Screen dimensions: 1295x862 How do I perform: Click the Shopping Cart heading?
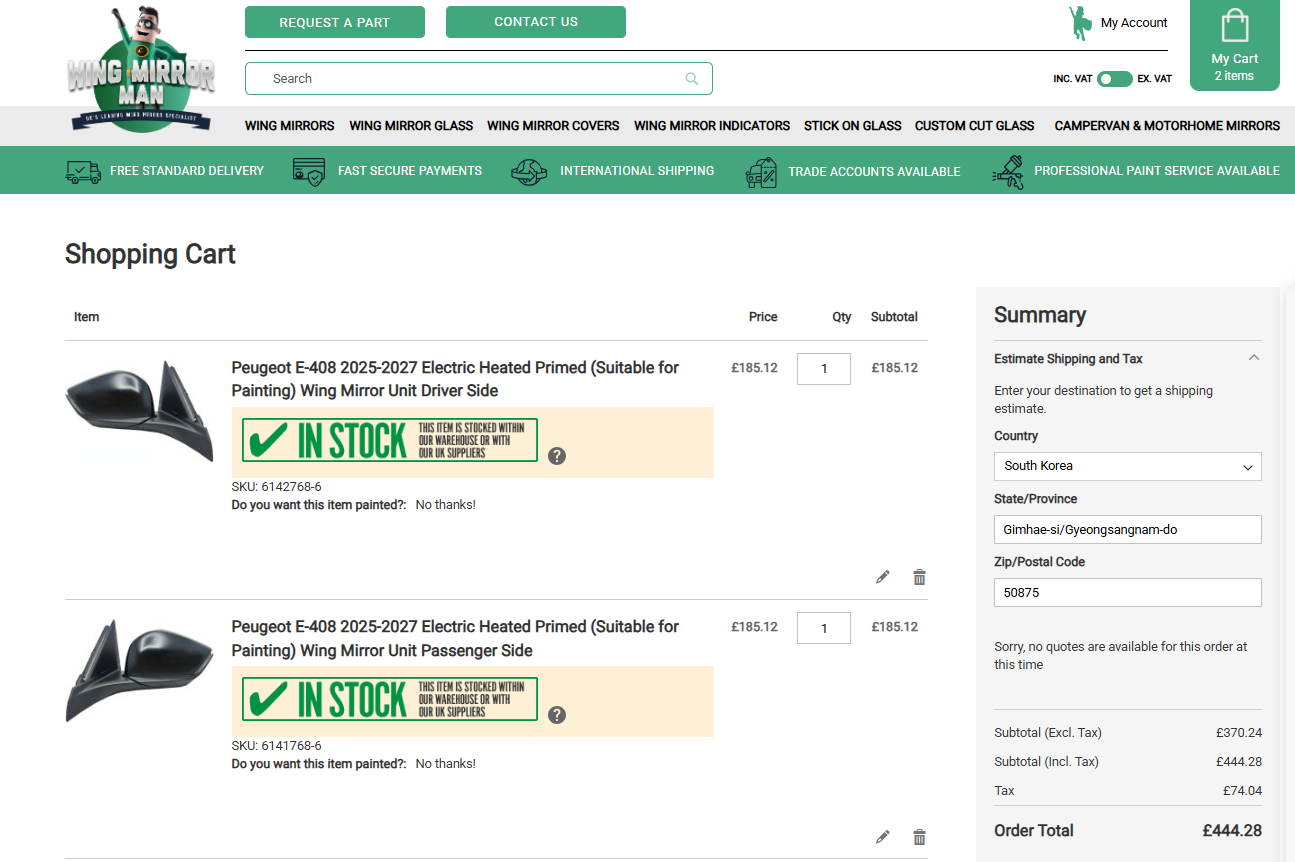click(150, 254)
